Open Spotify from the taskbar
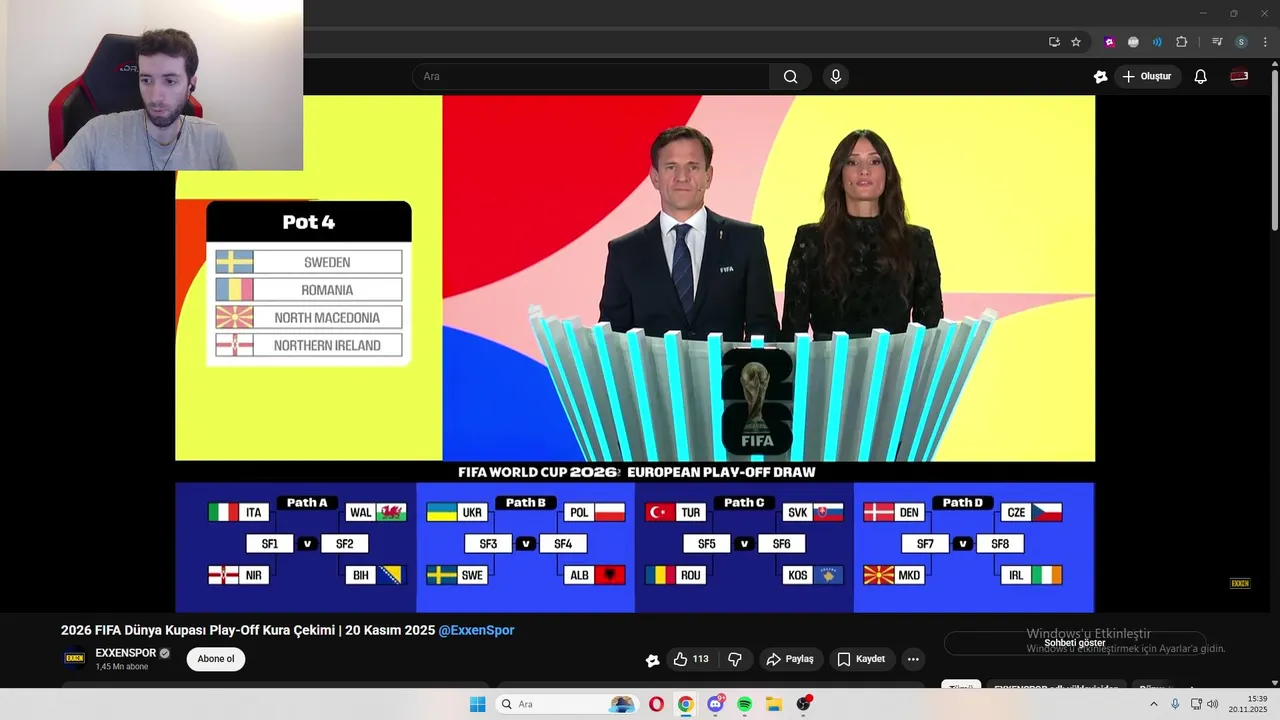The width and height of the screenshot is (1280, 720). [744, 704]
